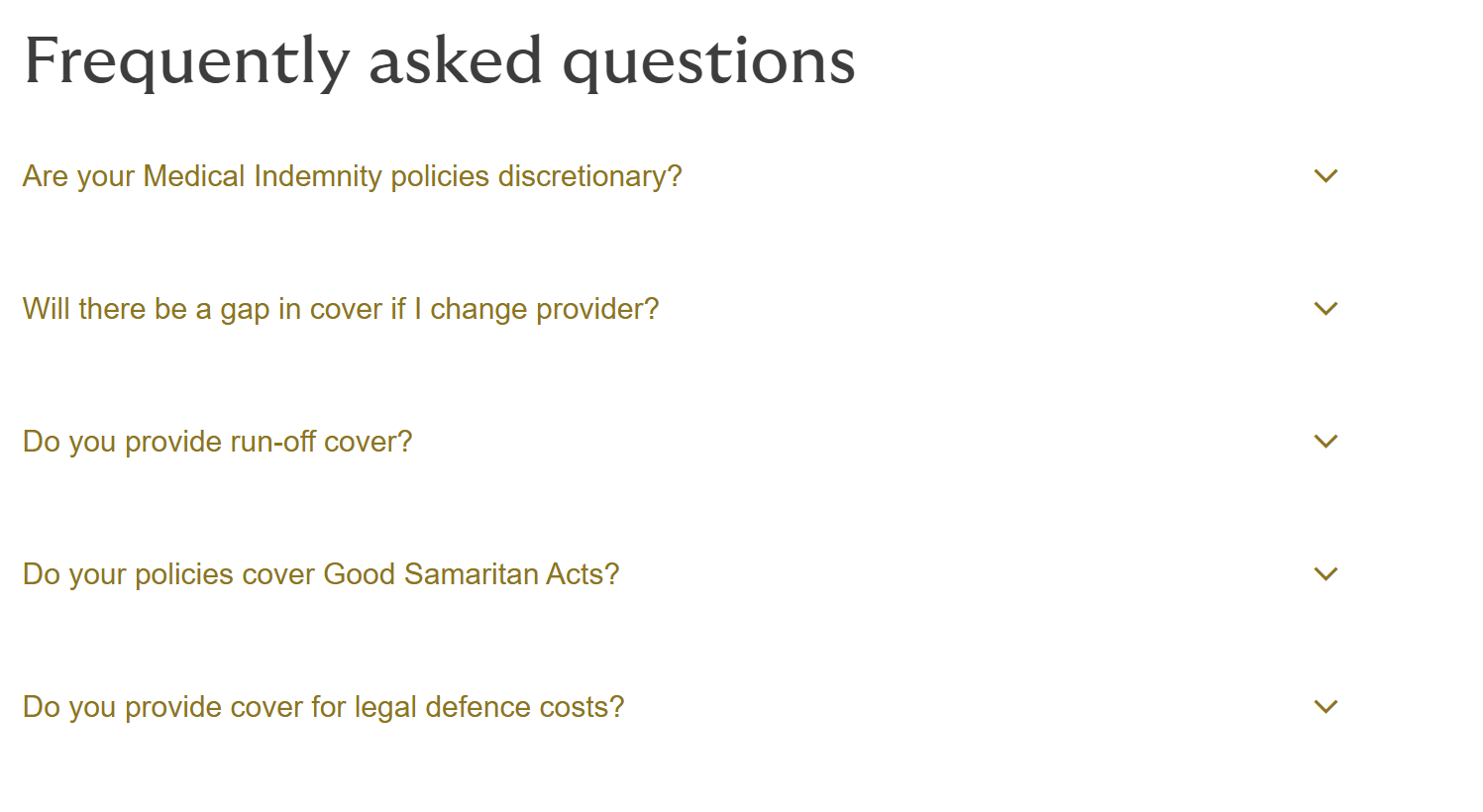The width and height of the screenshot is (1483, 812).
Task: Select 'Will there be a gap in cover if I change provider?'
Action: point(341,309)
